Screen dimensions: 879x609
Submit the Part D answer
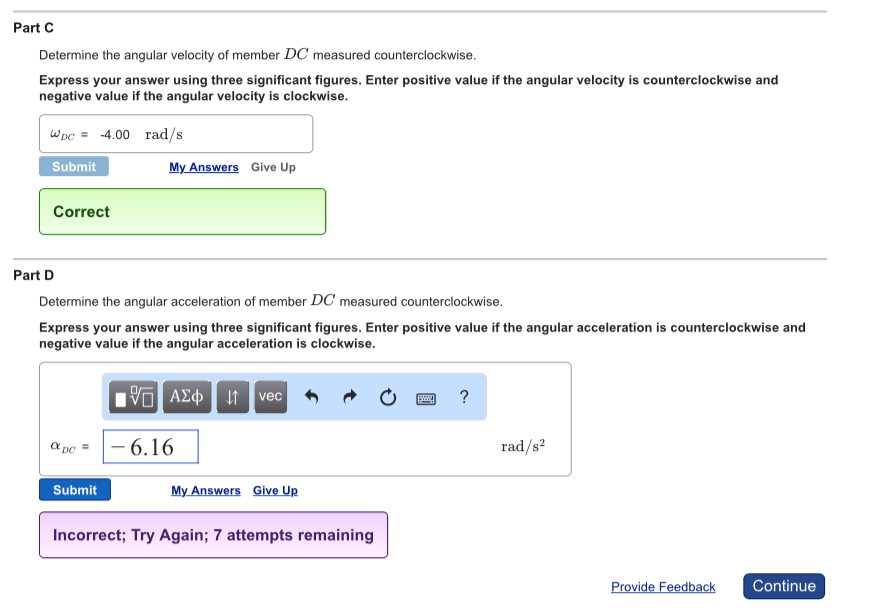click(x=75, y=489)
